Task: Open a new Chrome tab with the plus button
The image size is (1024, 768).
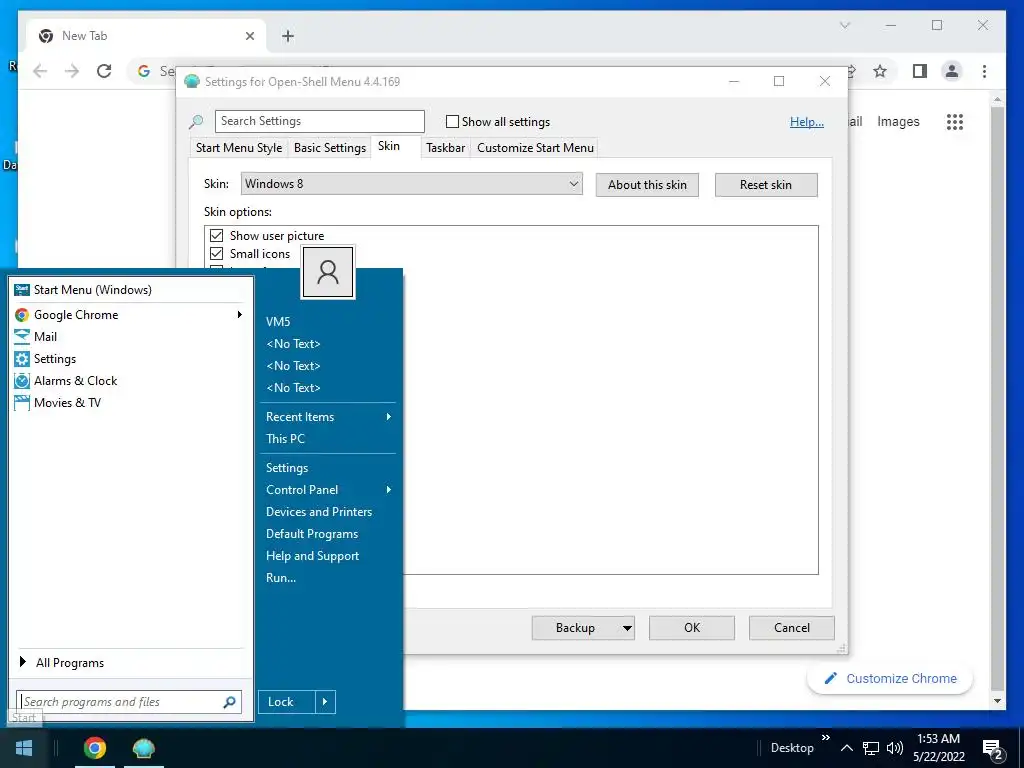Action: 288,36
